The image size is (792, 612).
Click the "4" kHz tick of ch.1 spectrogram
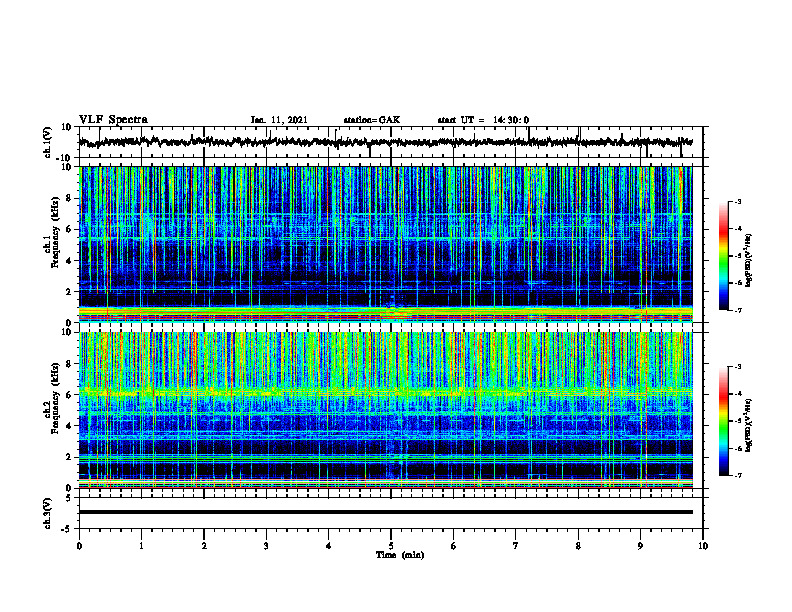click(x=69, y=261)
